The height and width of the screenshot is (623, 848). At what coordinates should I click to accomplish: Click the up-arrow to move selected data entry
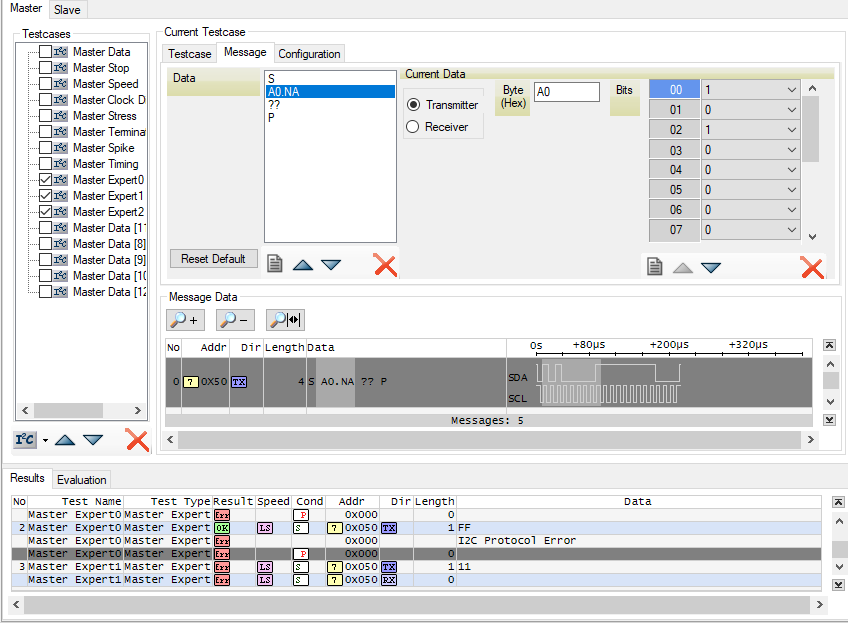click(304, 263)
